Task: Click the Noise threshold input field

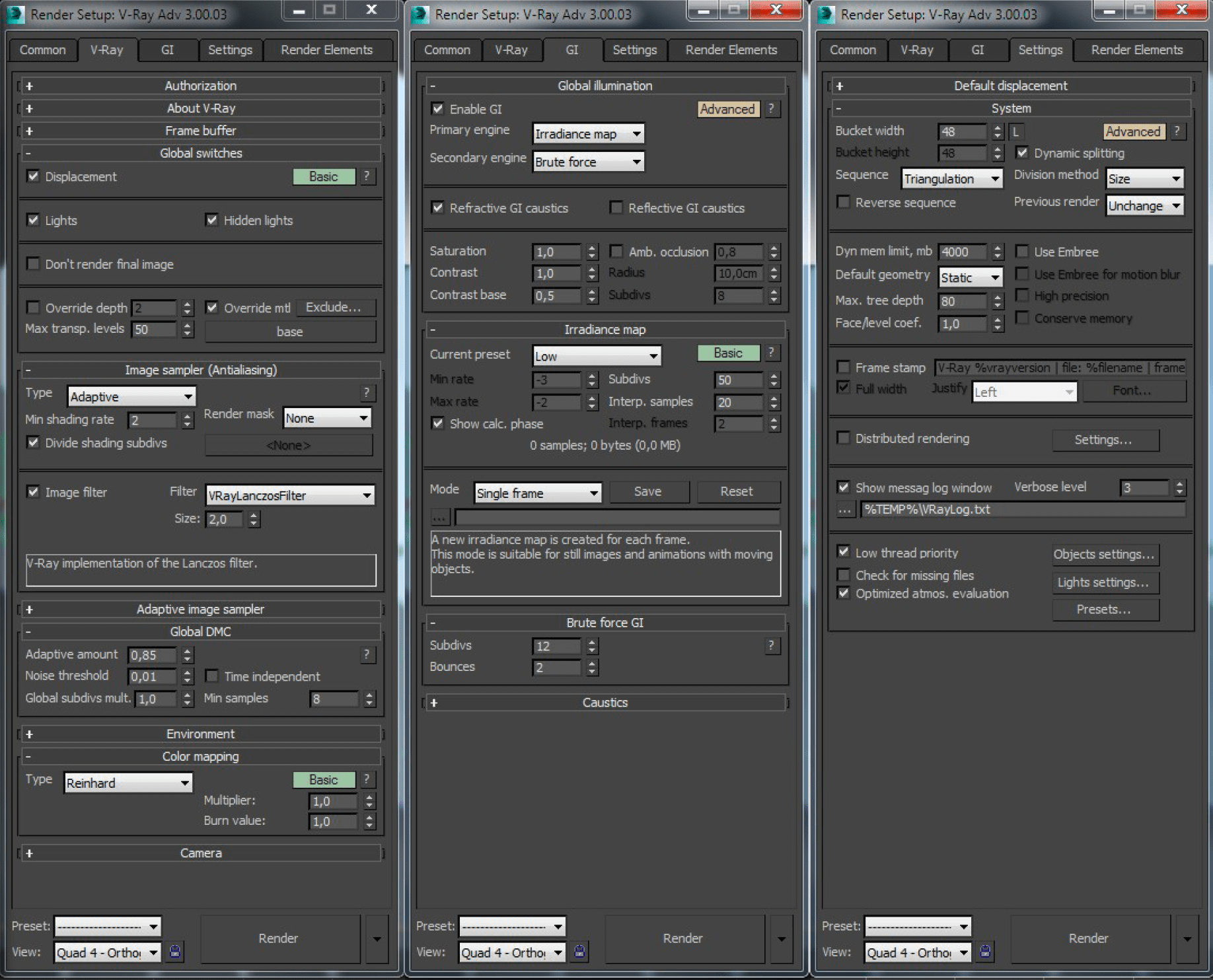Action: click(x=153, y=677)
